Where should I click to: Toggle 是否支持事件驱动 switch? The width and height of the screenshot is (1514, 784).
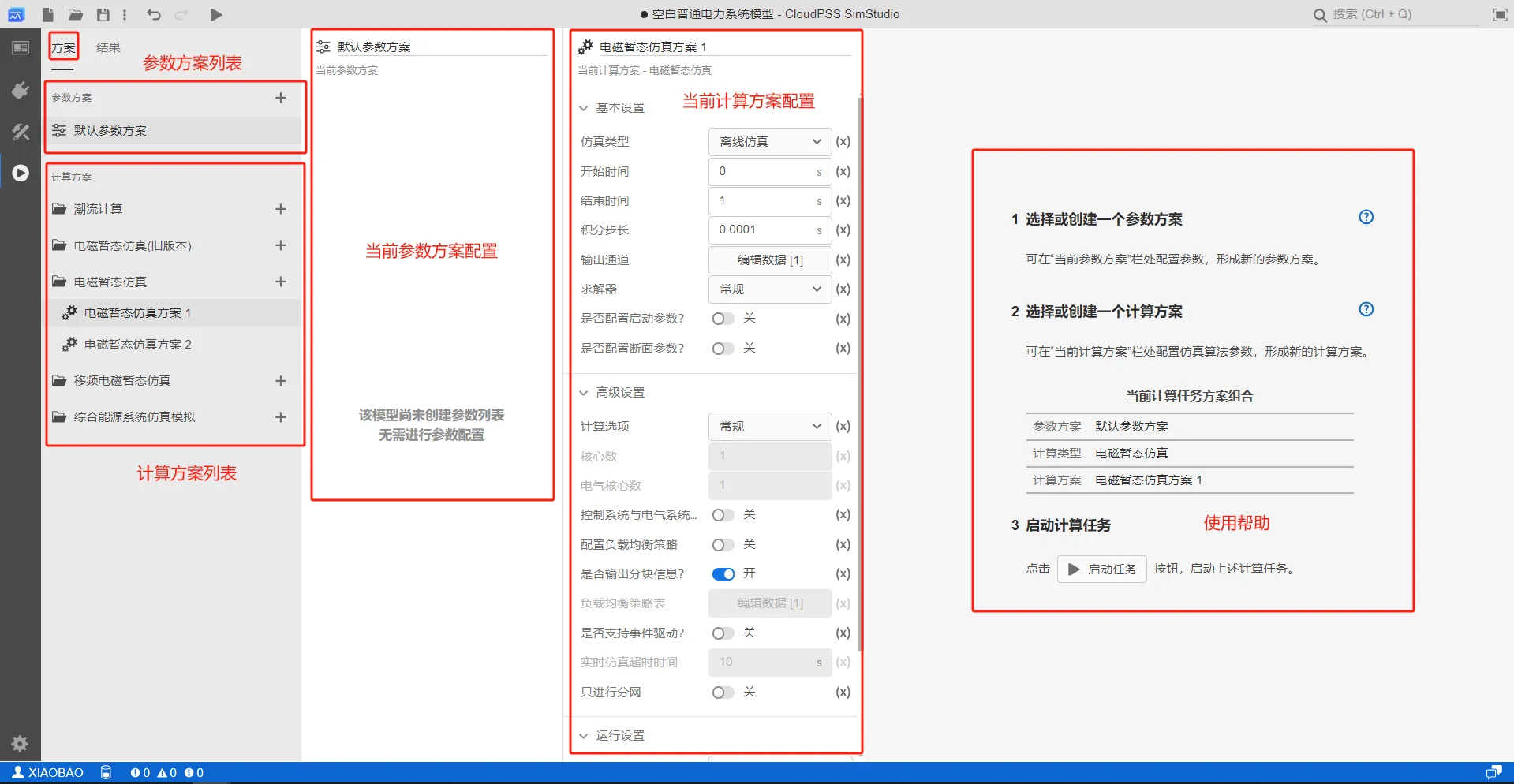(723, 633)
